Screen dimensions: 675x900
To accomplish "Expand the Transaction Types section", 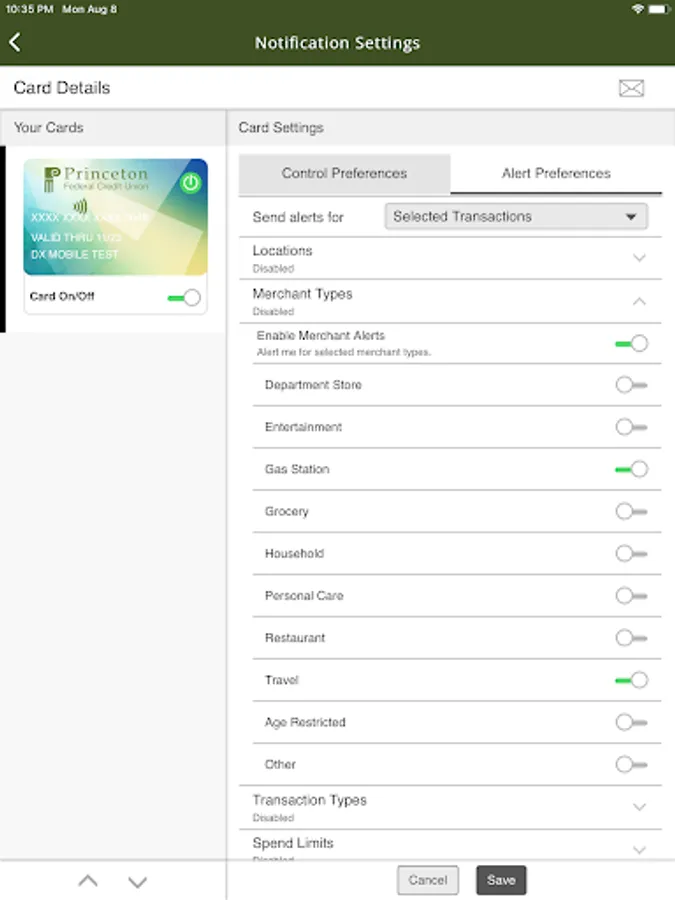I will click(640, 807).
